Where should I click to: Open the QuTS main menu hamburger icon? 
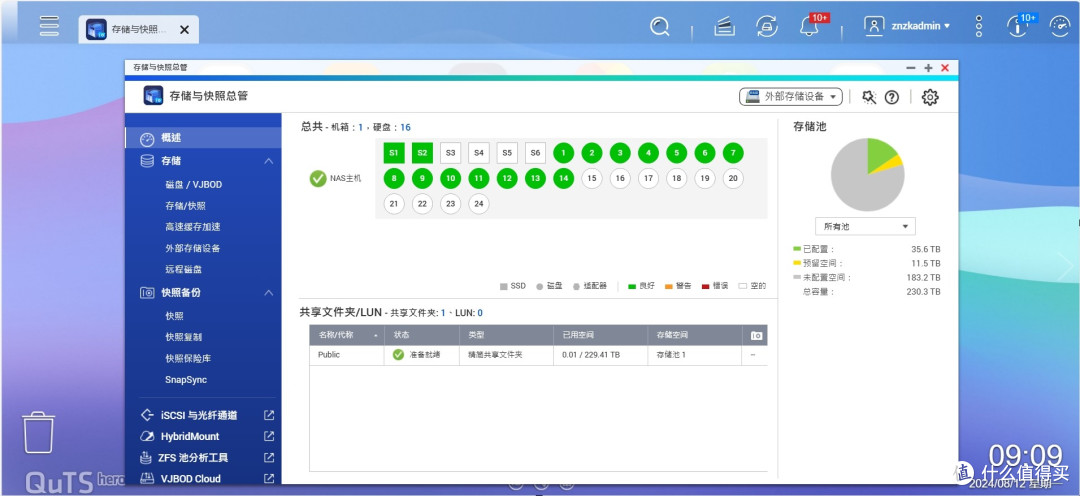(49, 25)
